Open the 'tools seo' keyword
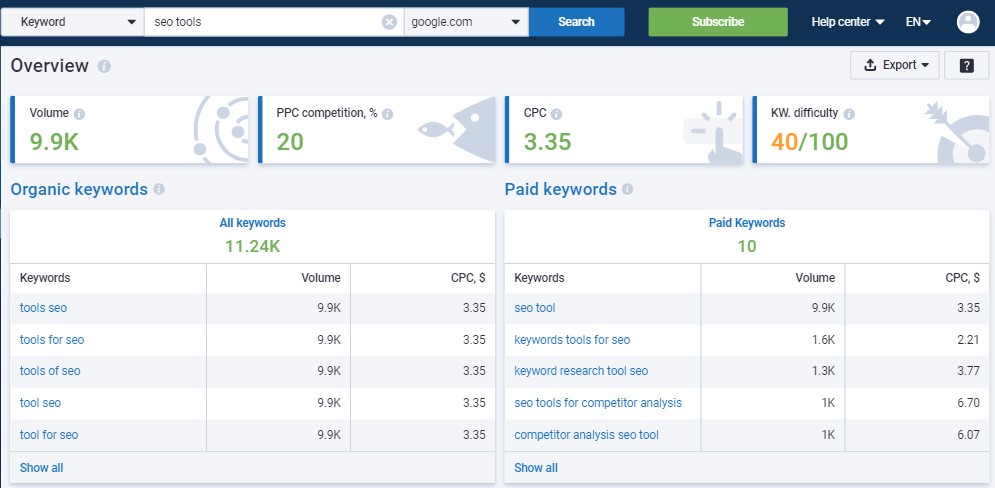995x488 pixels. pos(43,308)
